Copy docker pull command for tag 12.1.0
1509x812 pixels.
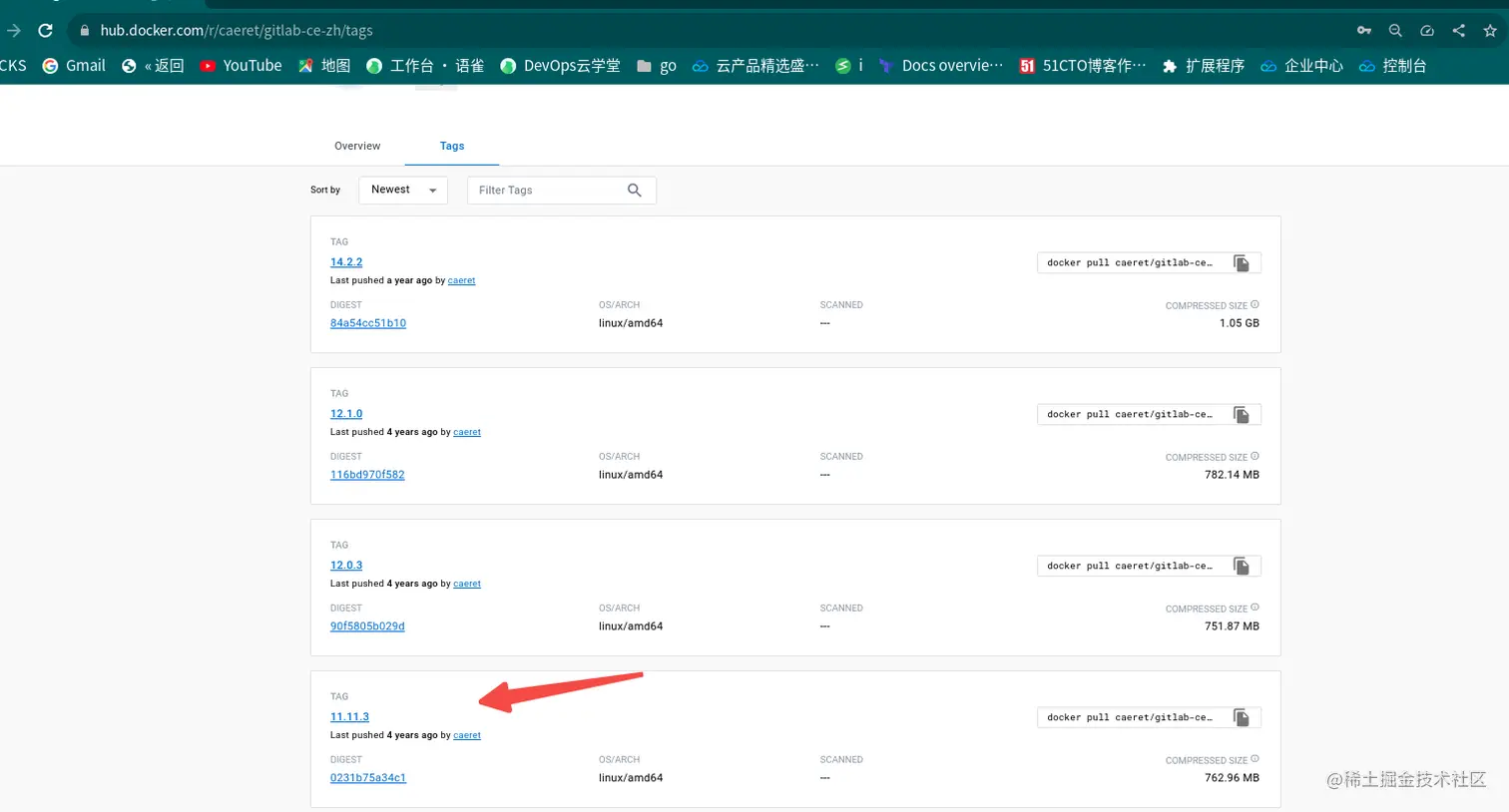pyautogui.click(x=1242, y=415)
